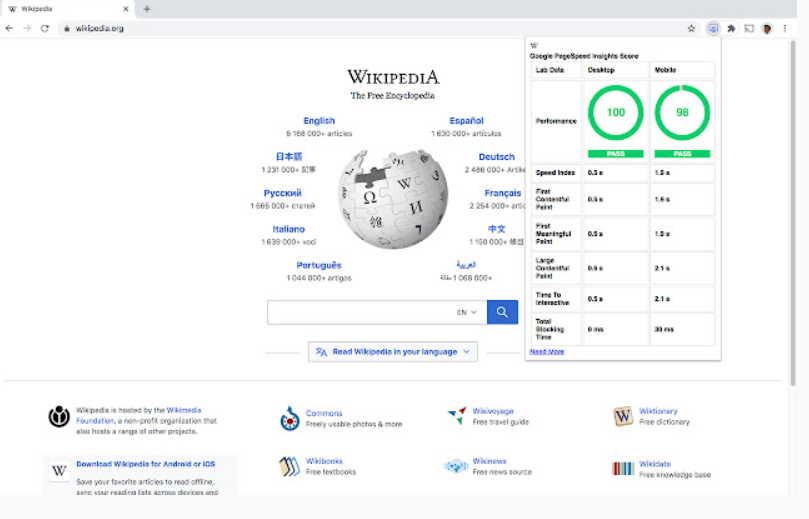
Task: Reload the page with the refresh icon
Action: point(45,28)
